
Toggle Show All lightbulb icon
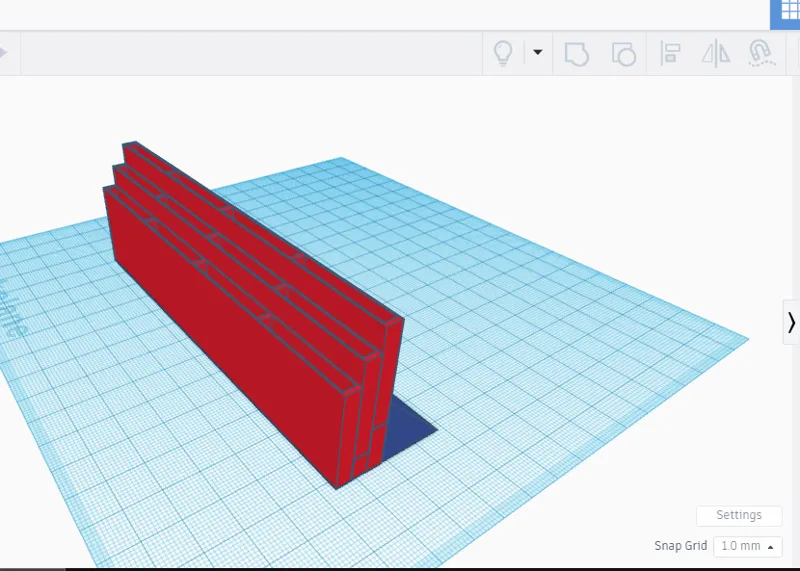tap(503, 53)
